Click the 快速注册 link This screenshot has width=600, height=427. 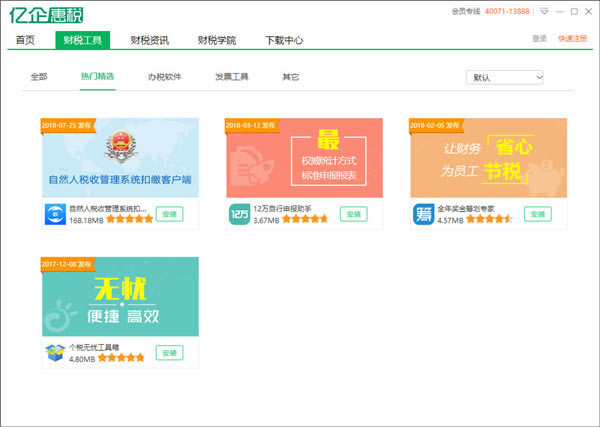tap(573, 38)
